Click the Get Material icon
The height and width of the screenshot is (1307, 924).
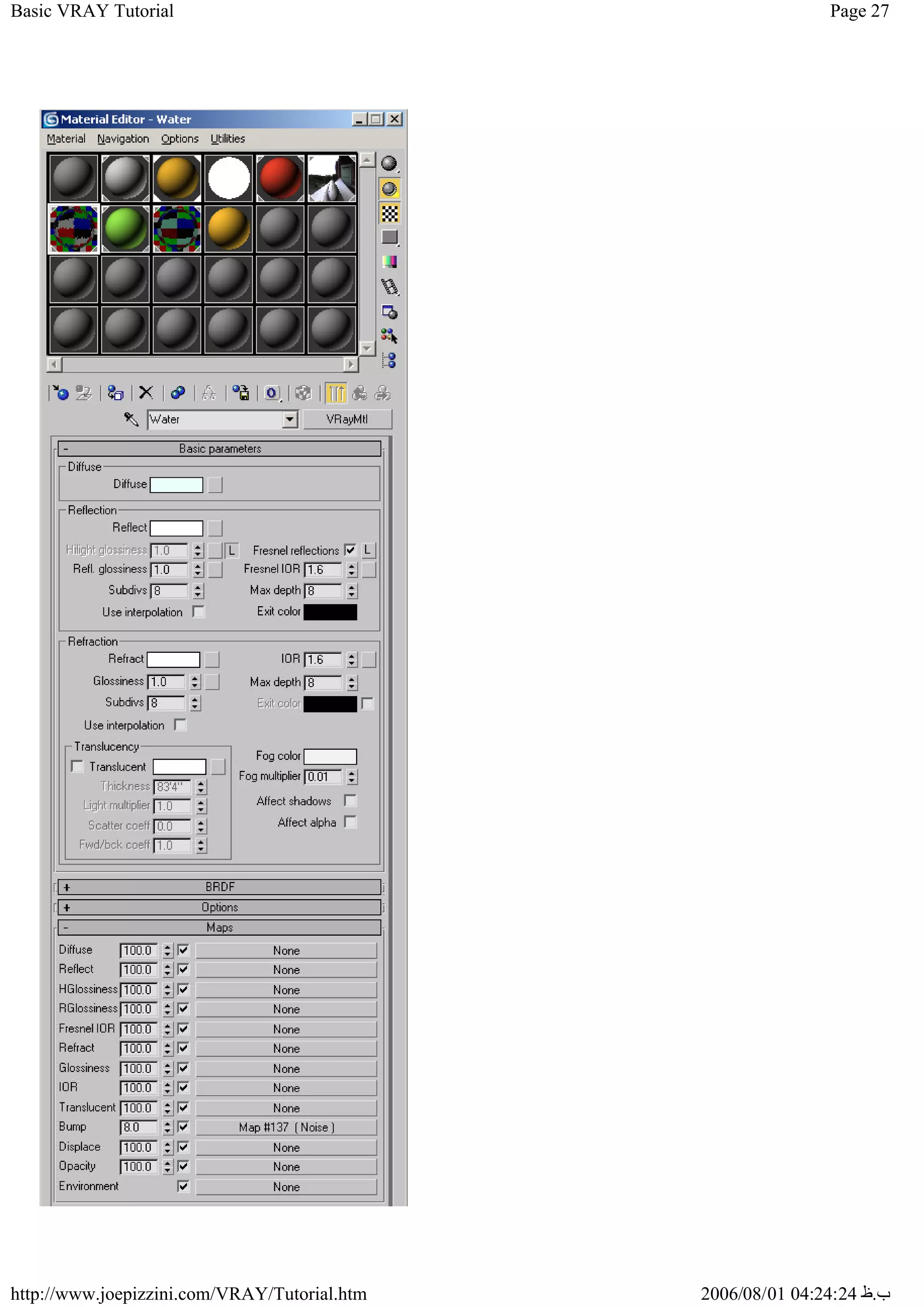60,393
